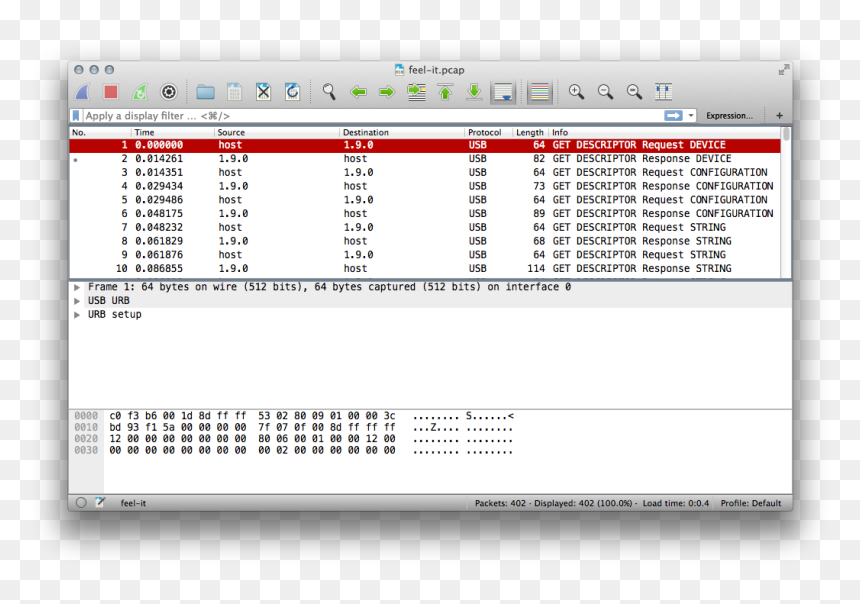Select packet 10 with length 114

(x=425, y=268)
